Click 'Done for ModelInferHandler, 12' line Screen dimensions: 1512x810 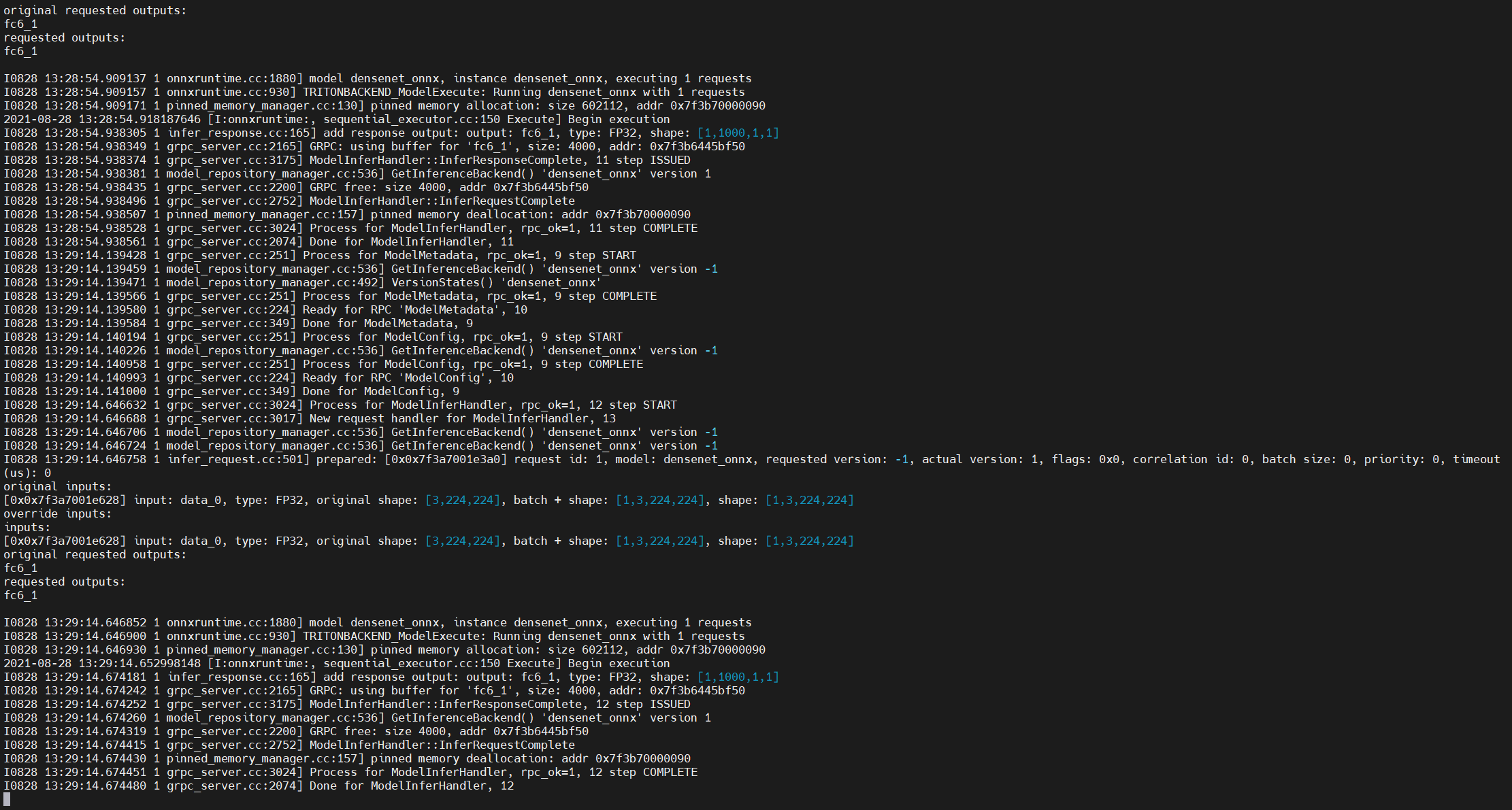click(411, 786)
